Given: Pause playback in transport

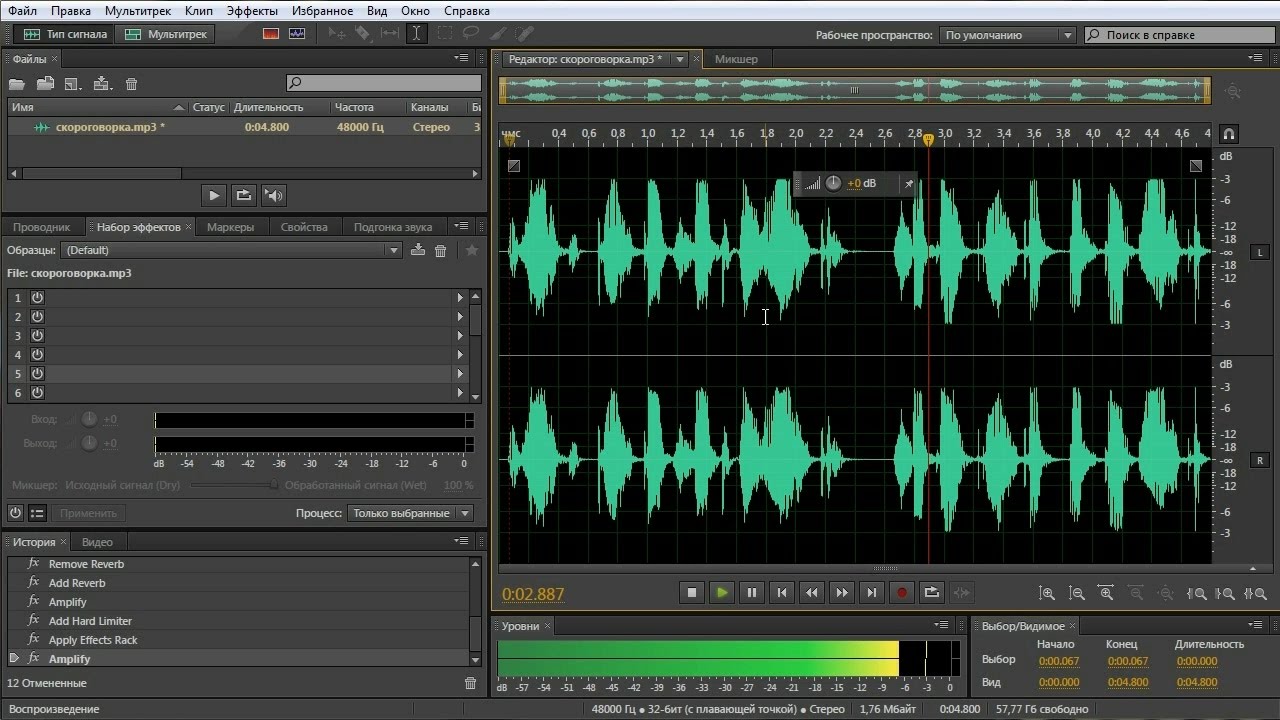Looking at the screenshot, I should point(751,592).
